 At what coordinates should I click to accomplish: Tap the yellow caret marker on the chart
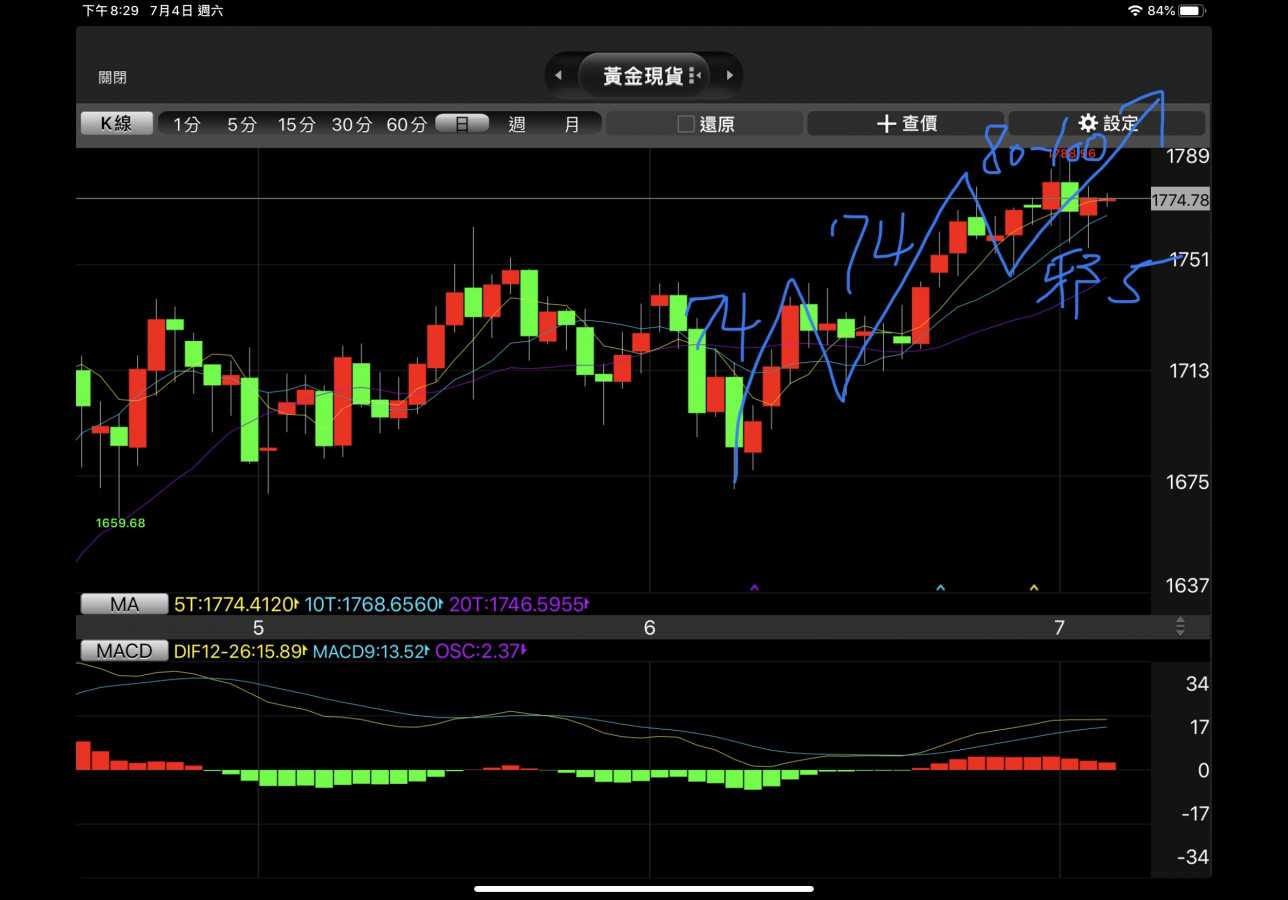coord(1034,587)
